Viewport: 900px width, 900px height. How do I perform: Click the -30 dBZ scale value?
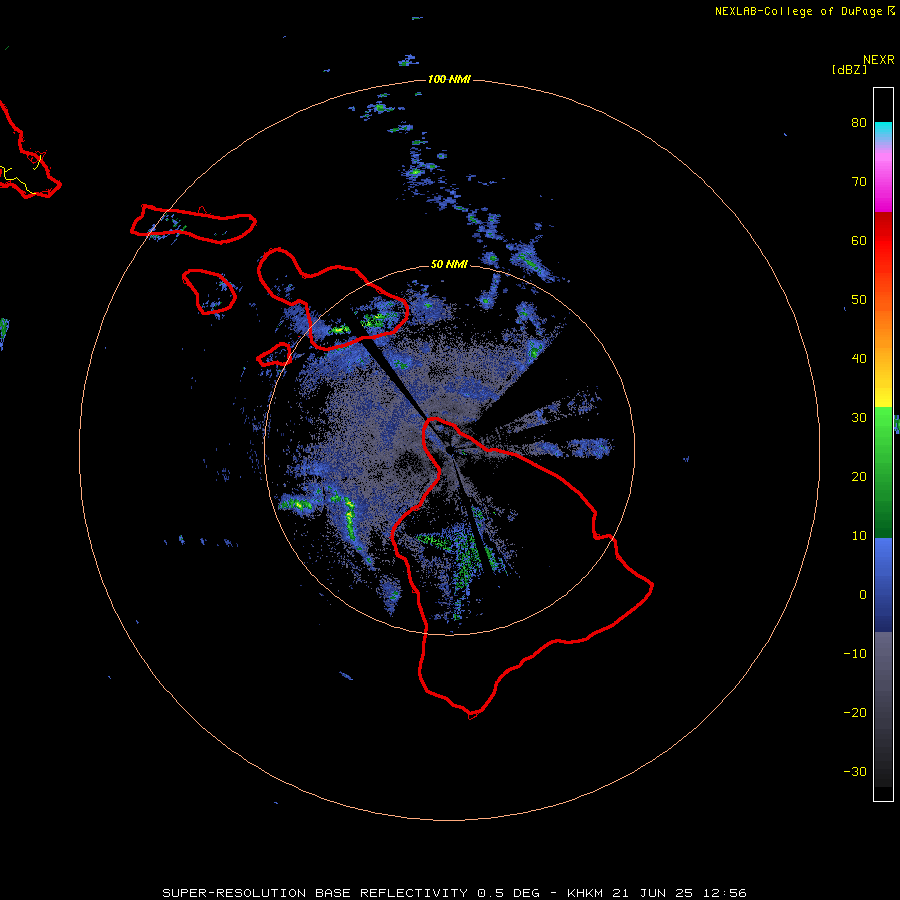coord(855,771)
